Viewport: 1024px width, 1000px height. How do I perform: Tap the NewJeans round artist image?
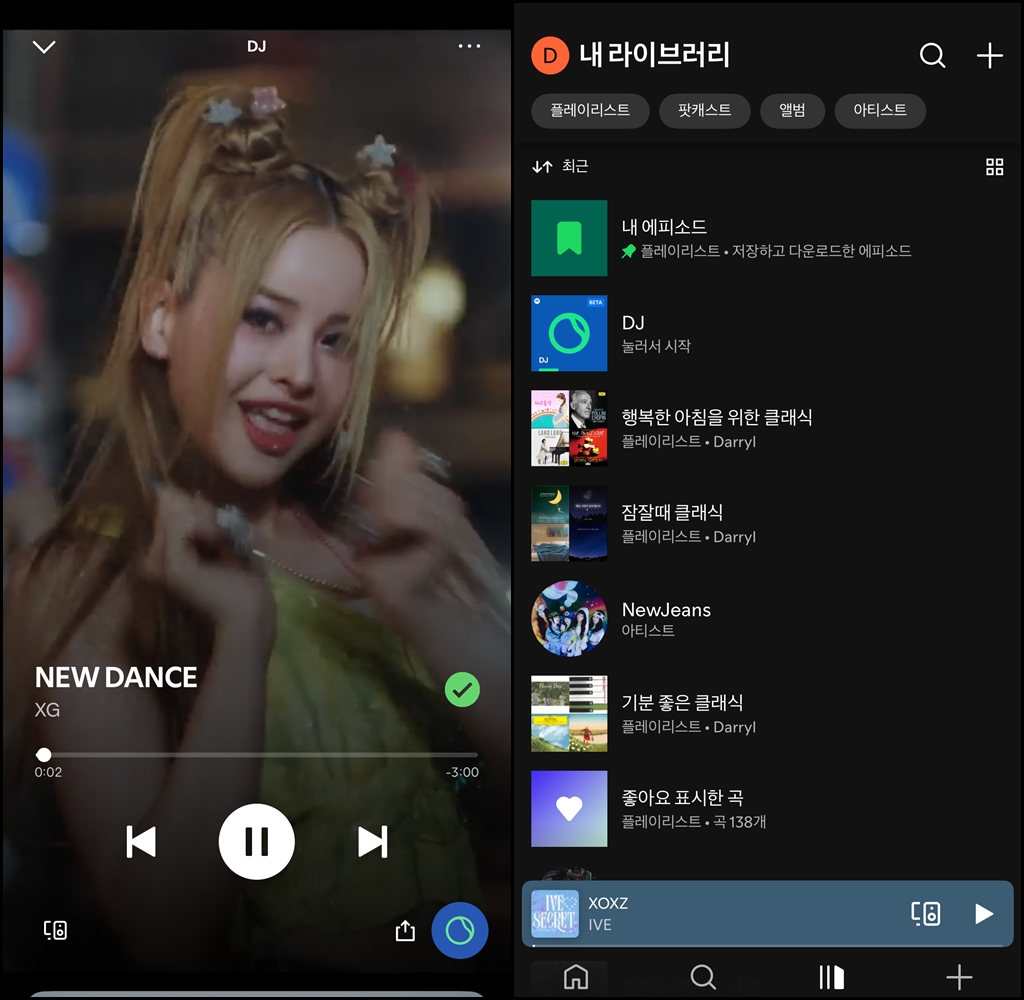click(569, 619)
